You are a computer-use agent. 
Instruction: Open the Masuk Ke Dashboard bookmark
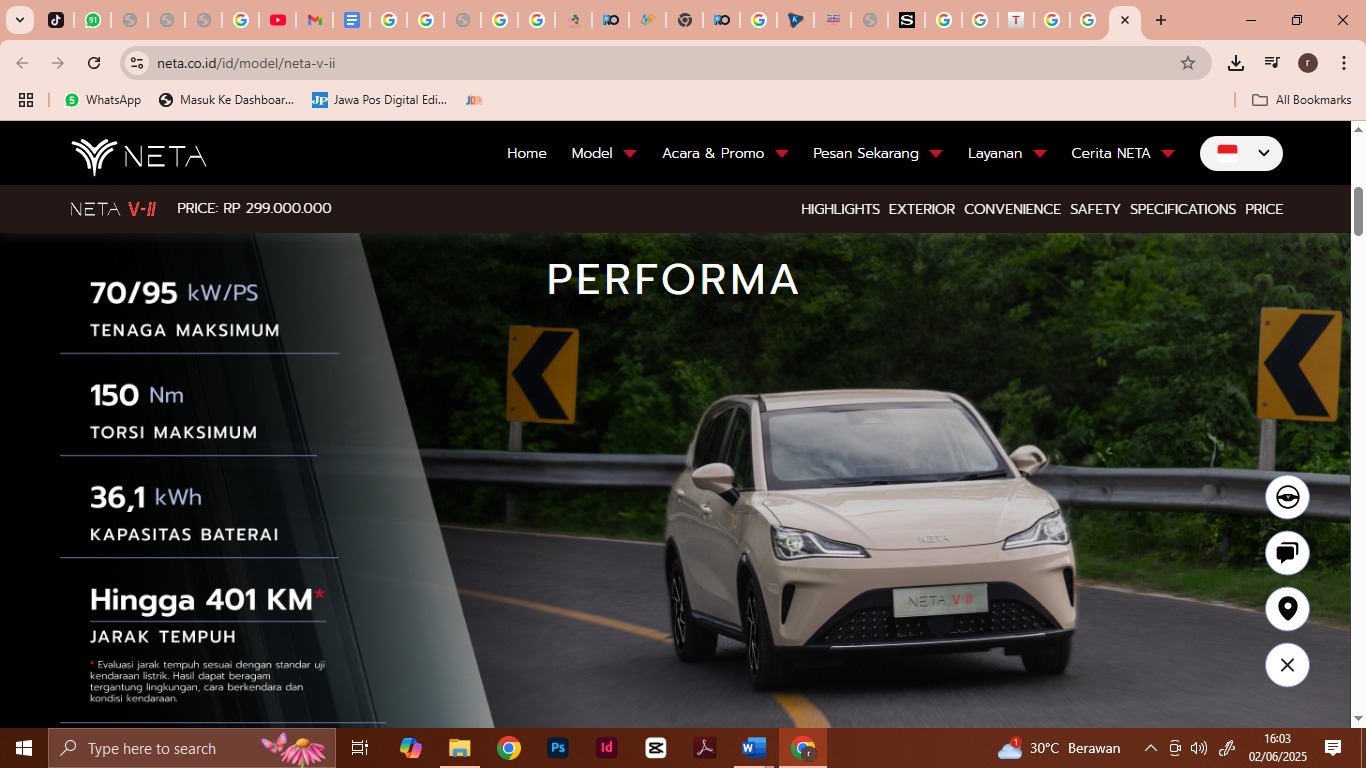(227, 100)
